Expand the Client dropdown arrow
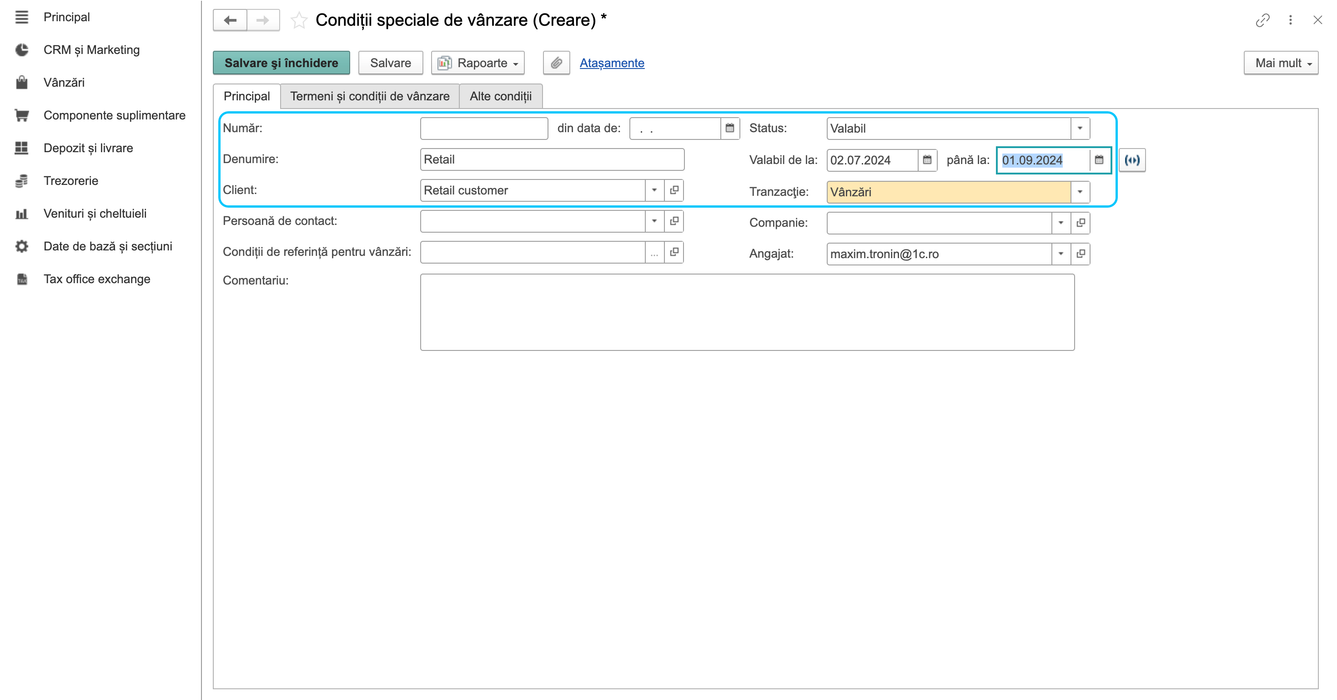The image size is (1337, 700). click(x=655, y=190)
